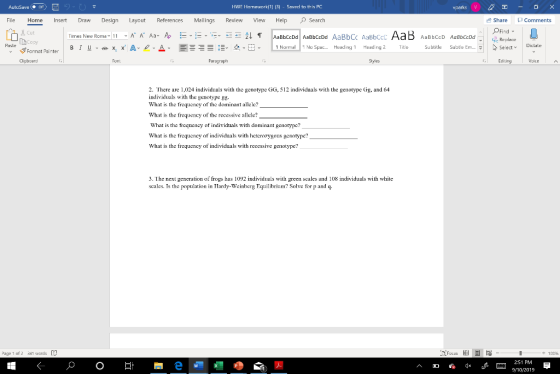Switch to the References tab
The image size is (560, 374).
(x=170, y=20)
